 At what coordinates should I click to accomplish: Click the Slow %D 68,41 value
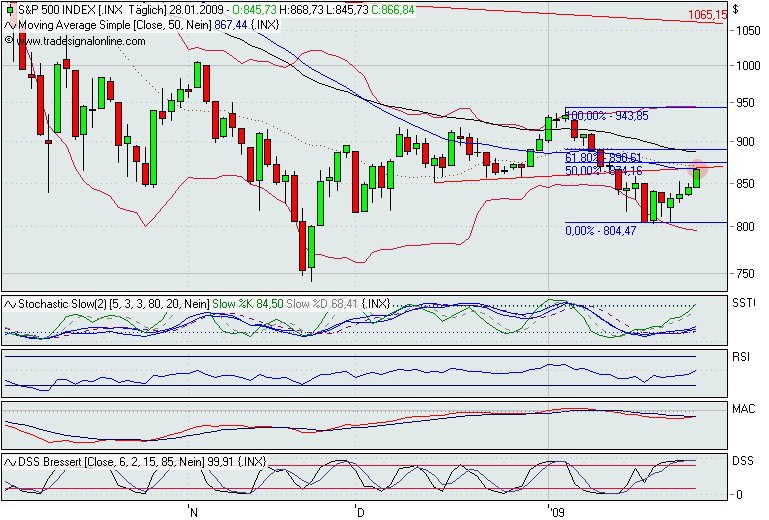(322, 304)
